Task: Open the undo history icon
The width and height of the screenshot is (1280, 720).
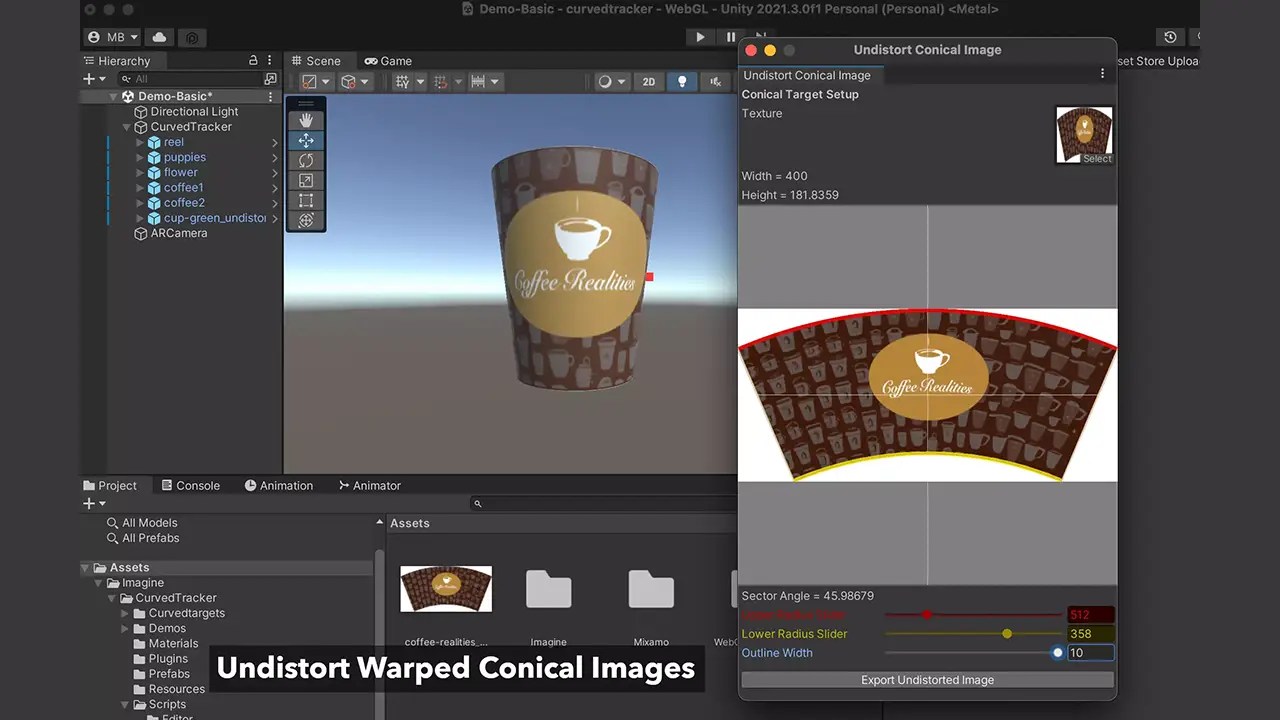Action: (x=1170, y=37)
